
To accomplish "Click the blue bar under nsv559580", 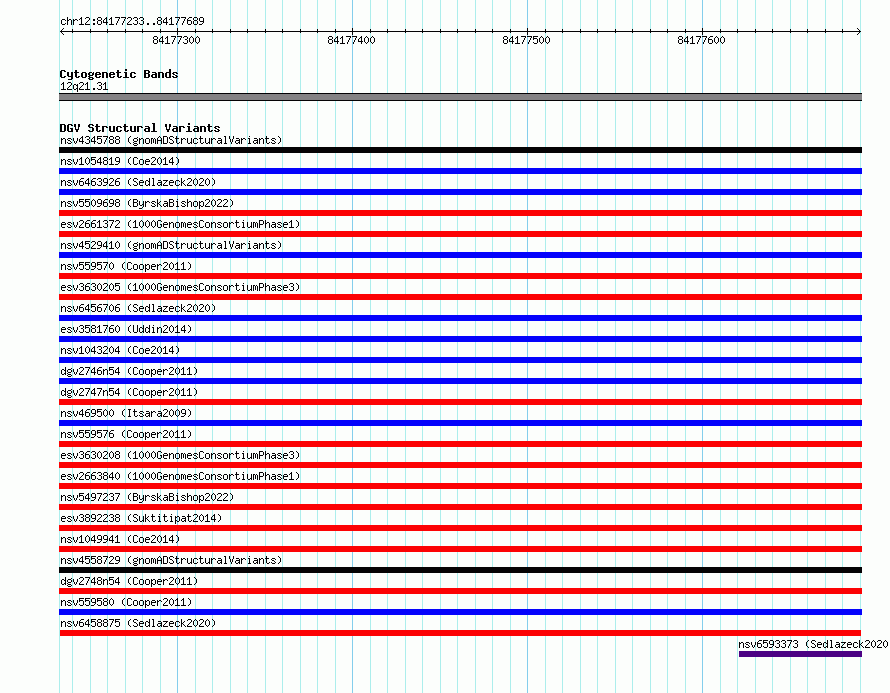I will (460, 612).
